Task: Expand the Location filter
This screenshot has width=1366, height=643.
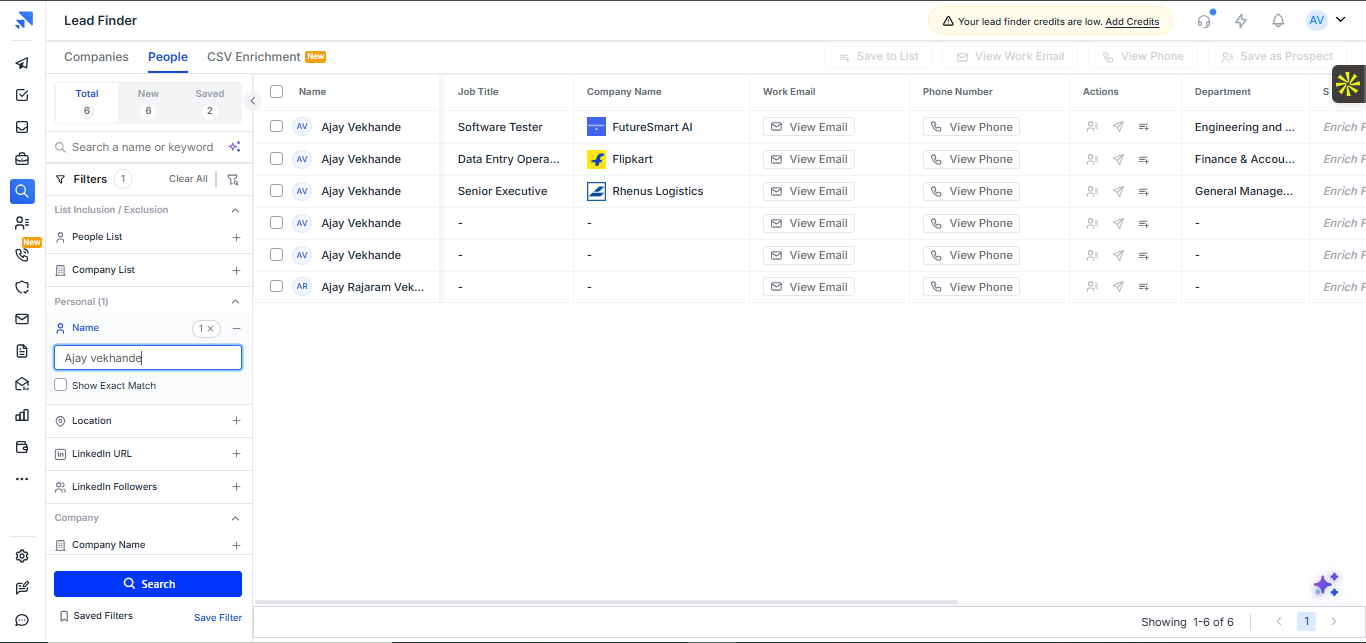Action: (x=236, y=421)
